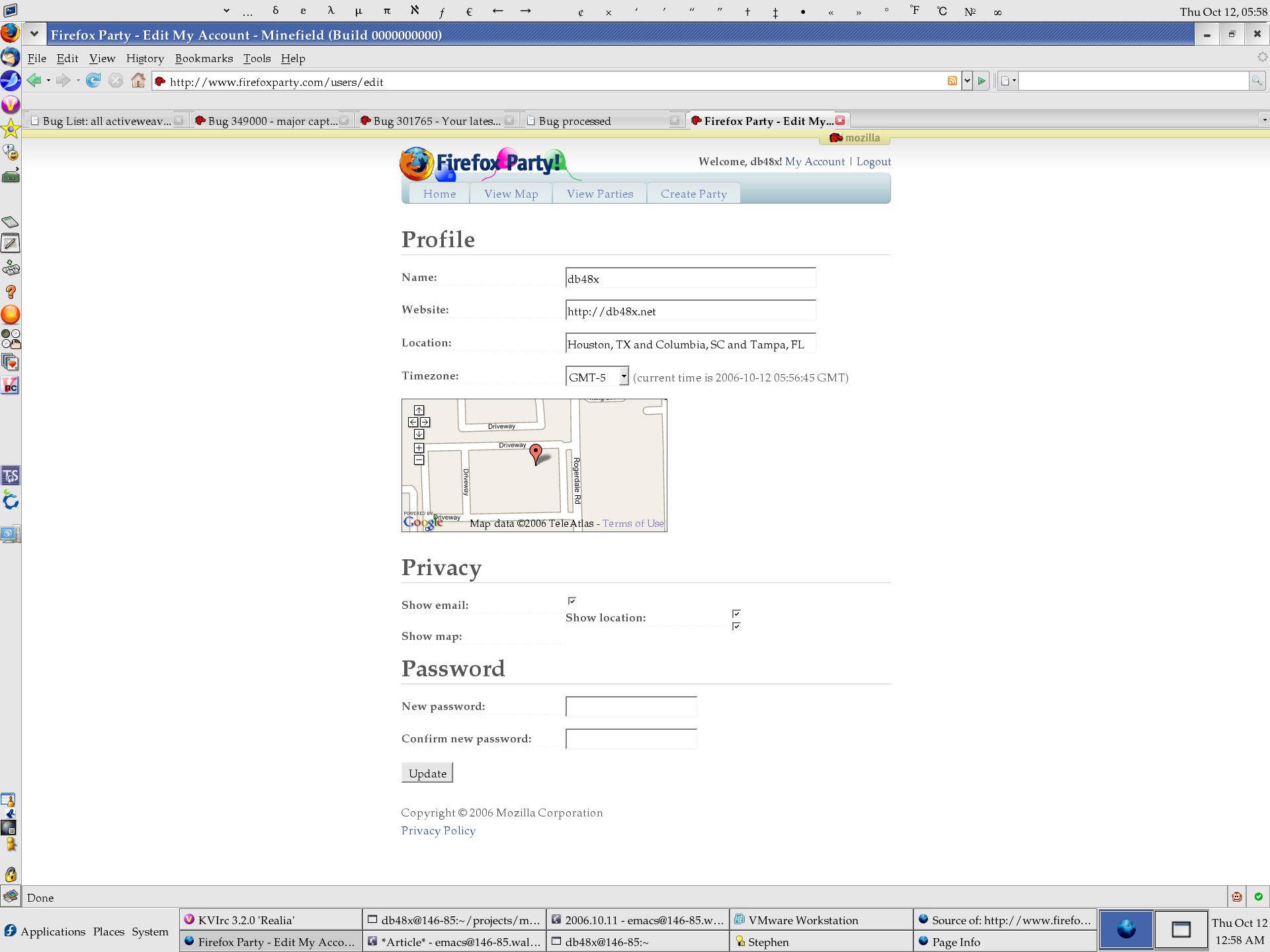Toggle the Show email checkbox
Image resolution: width=1270 pixels, height=952 pixels.
tap(572, 600)
